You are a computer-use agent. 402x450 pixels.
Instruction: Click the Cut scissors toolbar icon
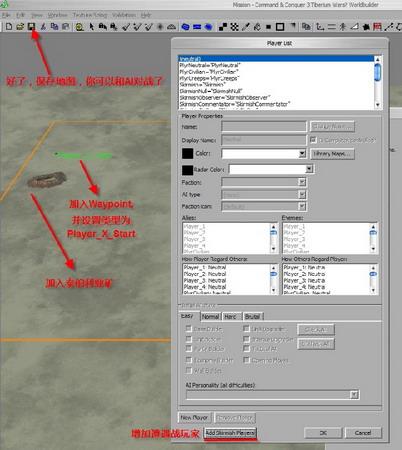(x=43, y=26)
